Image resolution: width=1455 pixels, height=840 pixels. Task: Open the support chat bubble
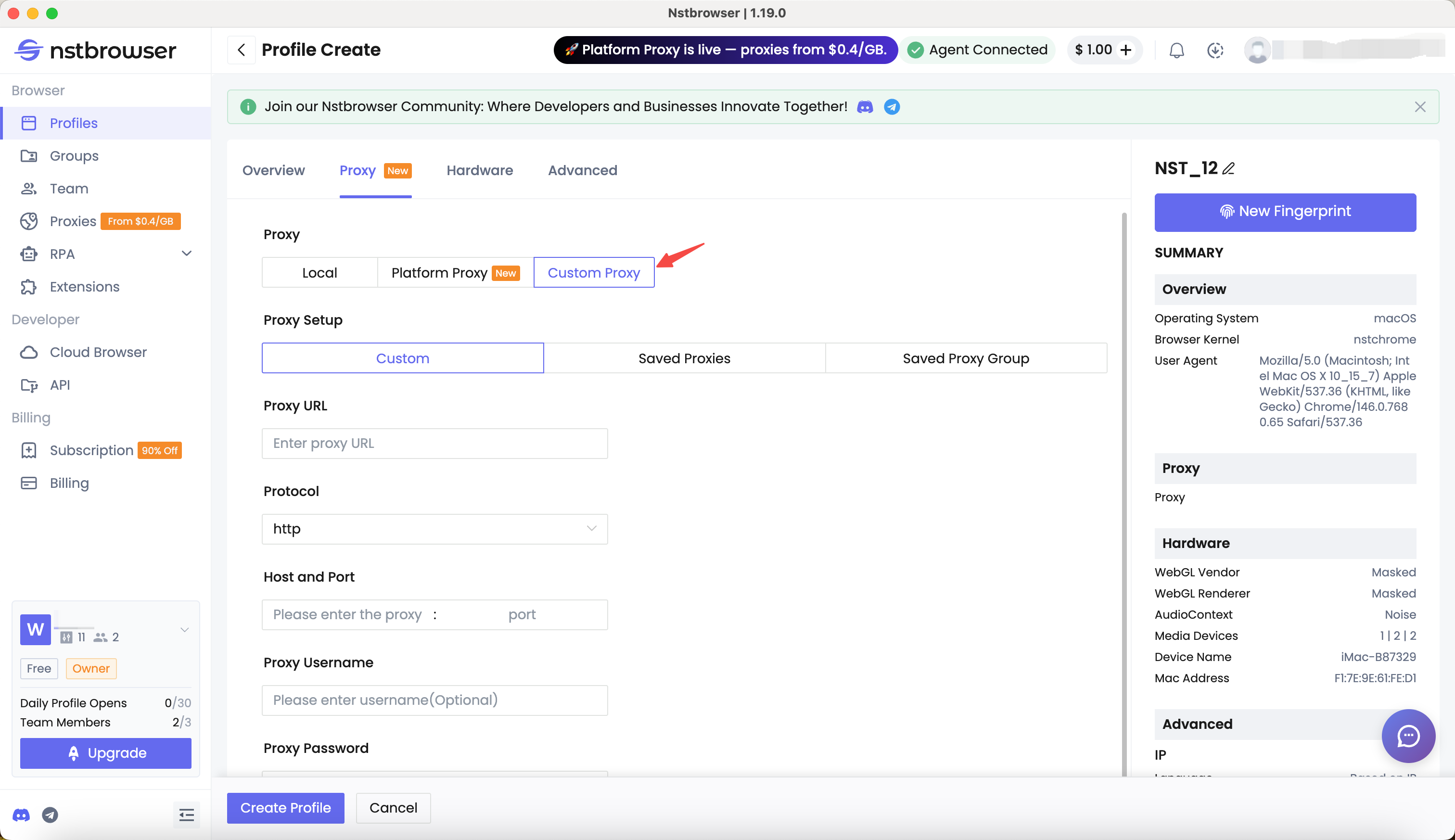tap(1408, 736)
